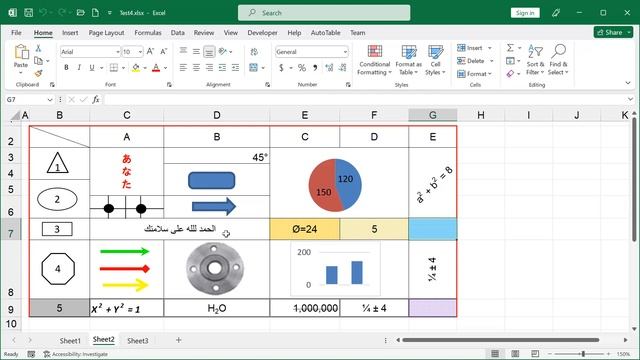The image size is (640, 360).
Task: Select the yellow Ø=24 cell
Action: click(x=304, y=229)
